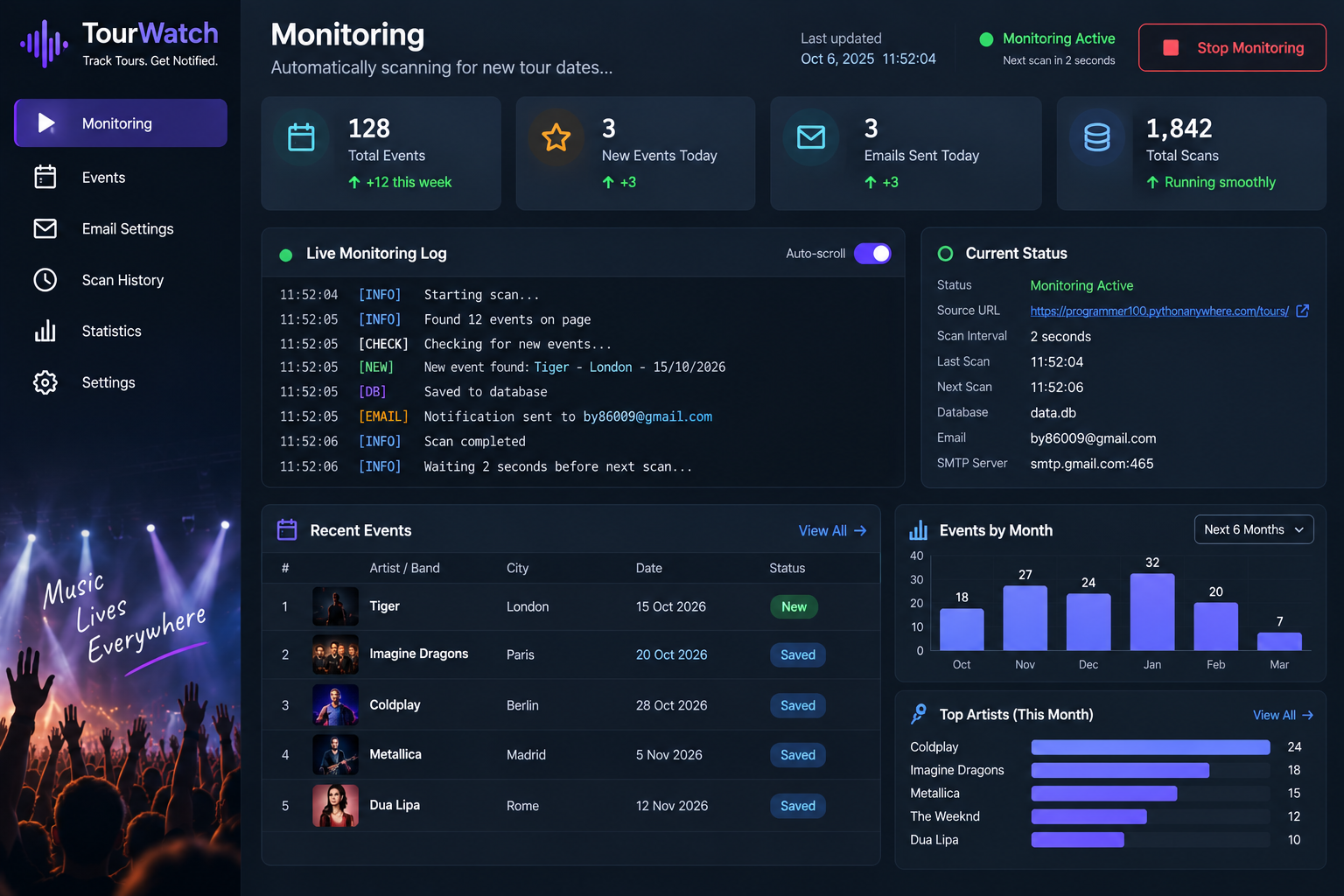Click the Dua Lipa progress bar in Top Artists
Image resolution: width=1344 pixels, height=896 pixels.
coord(1078,840)
